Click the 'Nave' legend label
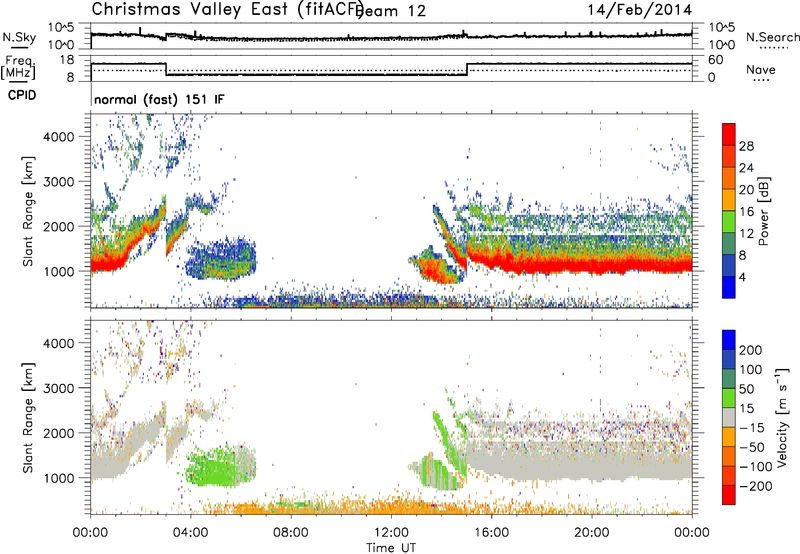 760,69
